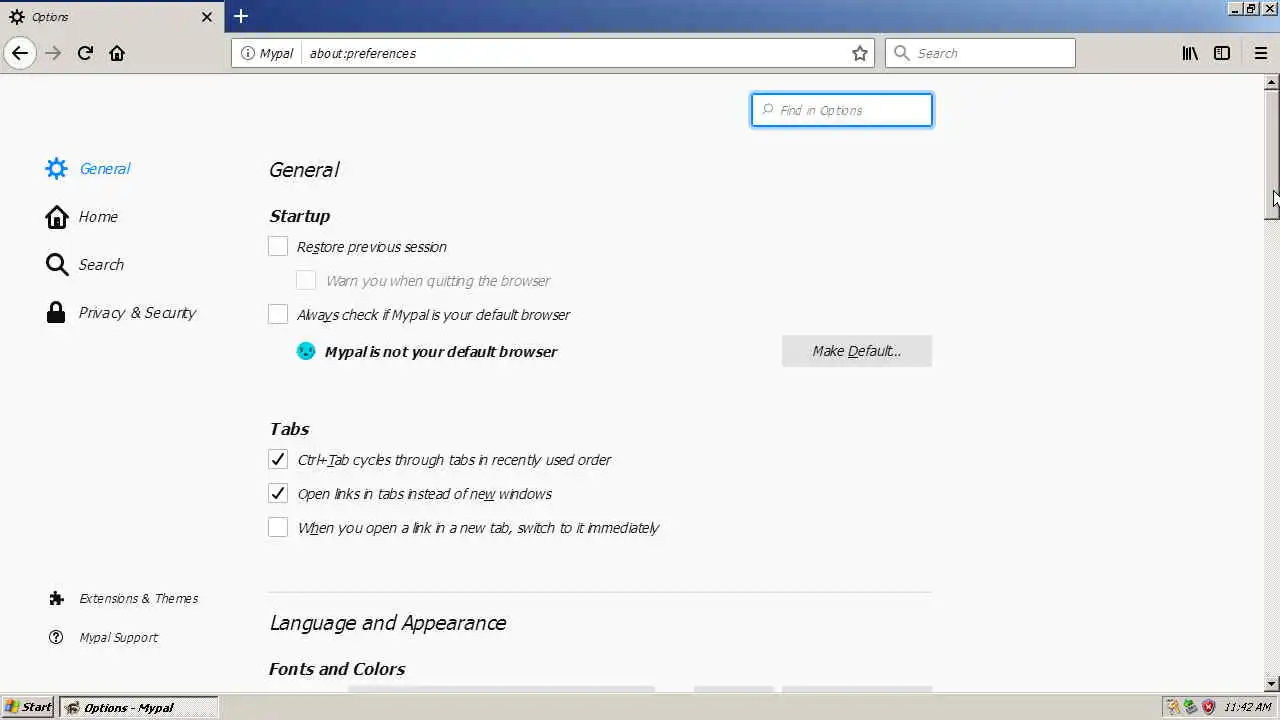The height and width of the screenshot is (720, 1280).
Task: Click the forward arrow navigation button
Action: tap(53, 53)
